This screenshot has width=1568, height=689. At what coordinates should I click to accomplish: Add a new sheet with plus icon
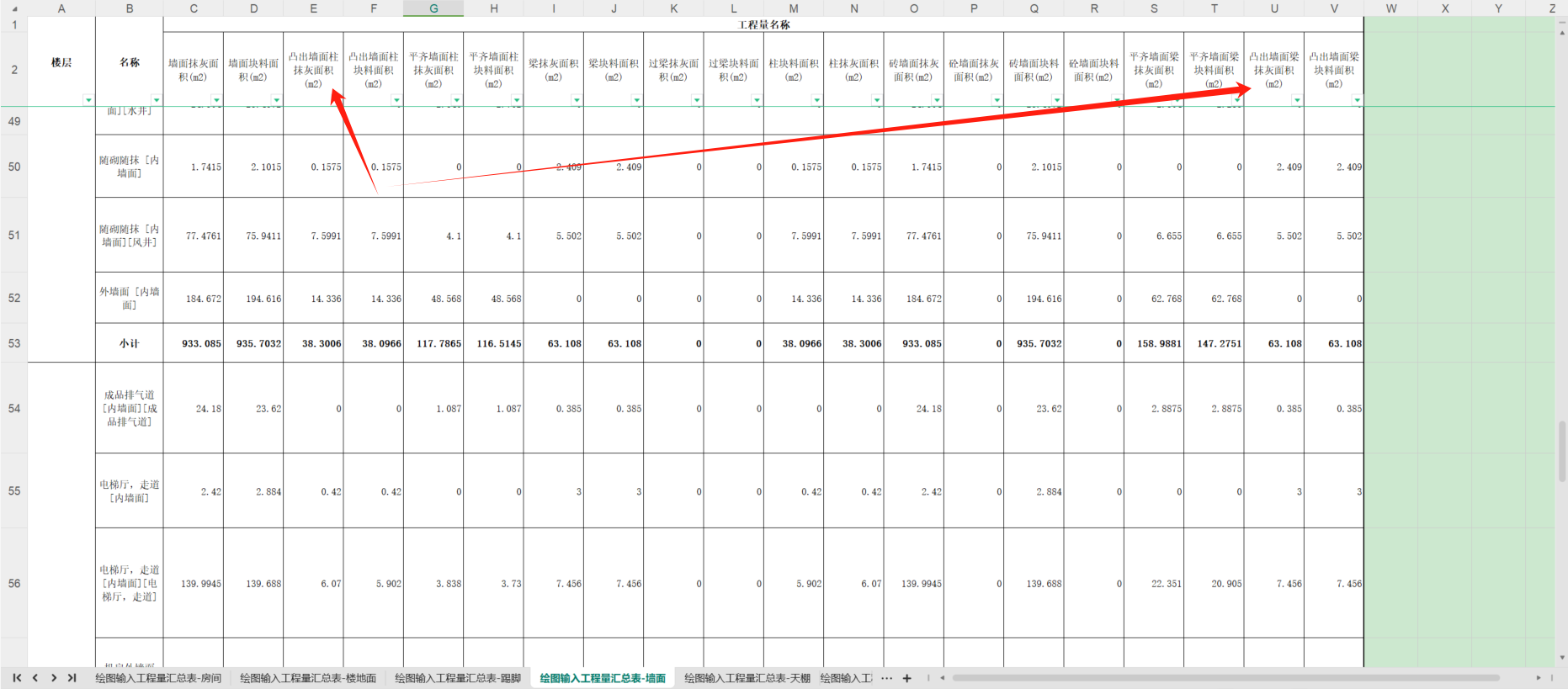pos(907,678)
